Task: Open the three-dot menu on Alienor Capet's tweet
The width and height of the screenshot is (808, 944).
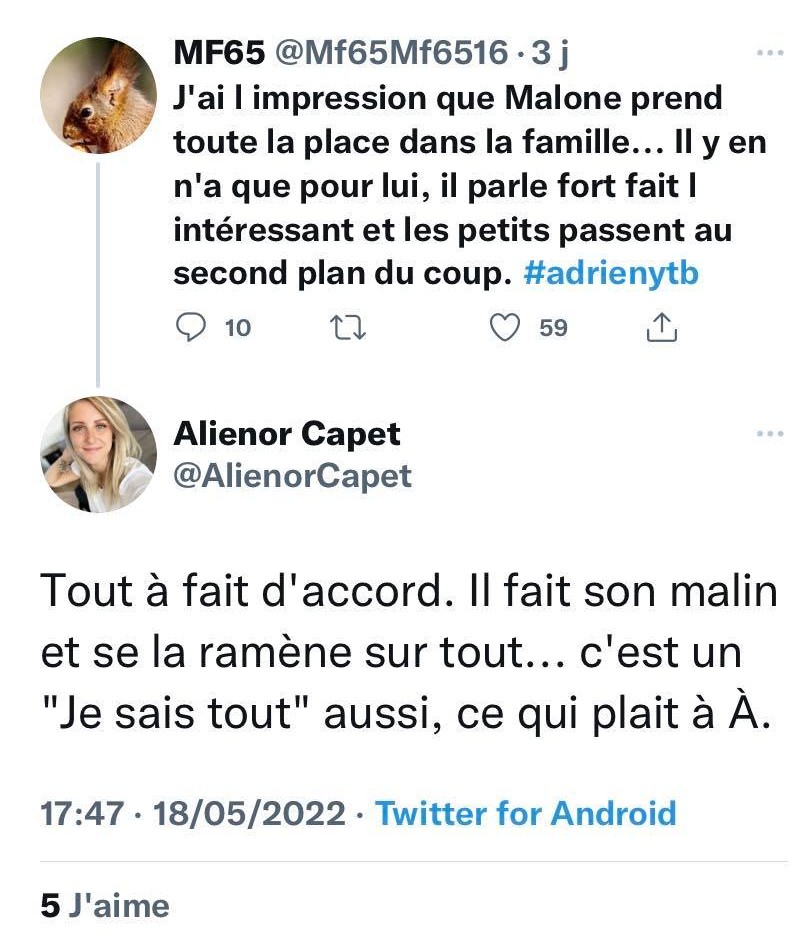Action: (x=770, y=434)
